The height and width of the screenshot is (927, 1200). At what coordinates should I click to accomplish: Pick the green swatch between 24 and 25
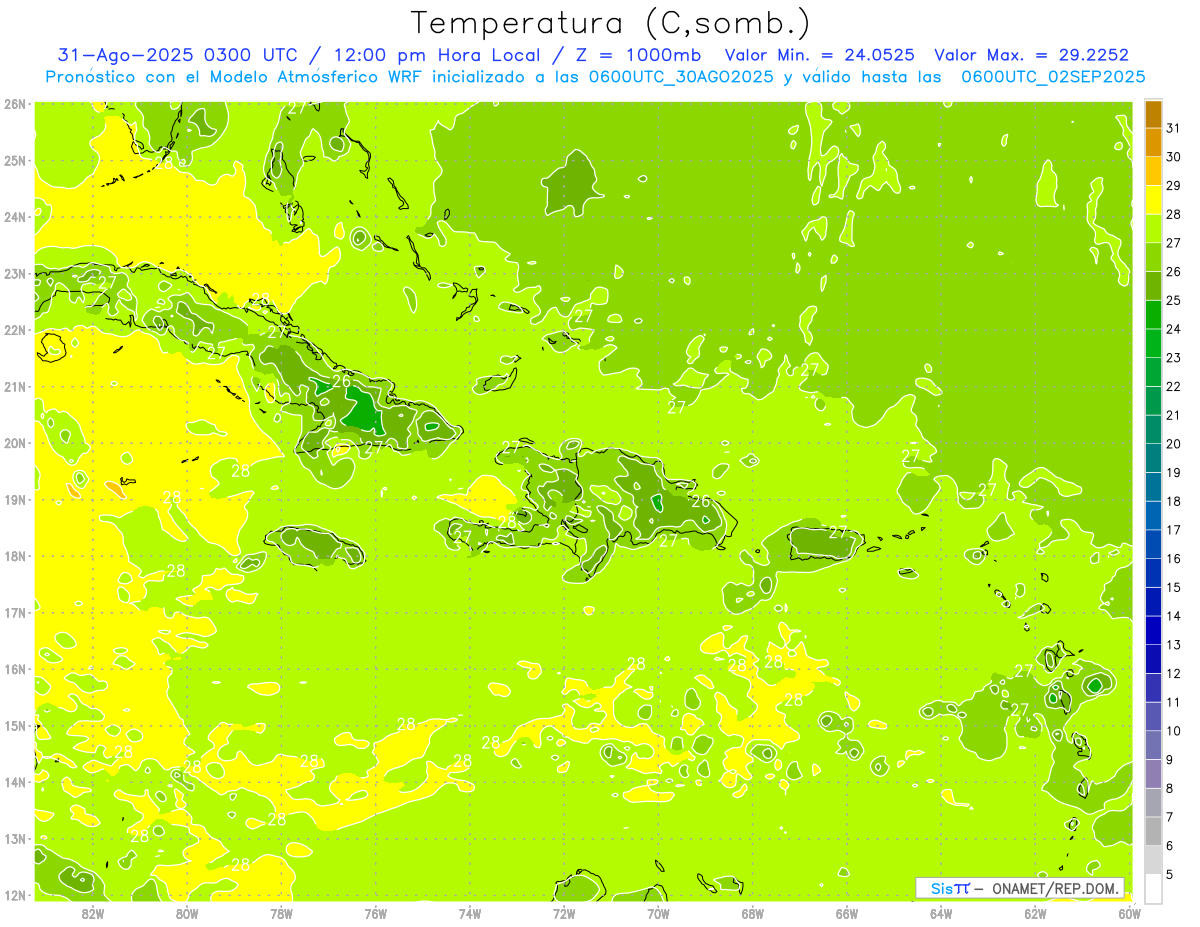coord(1153,315)
